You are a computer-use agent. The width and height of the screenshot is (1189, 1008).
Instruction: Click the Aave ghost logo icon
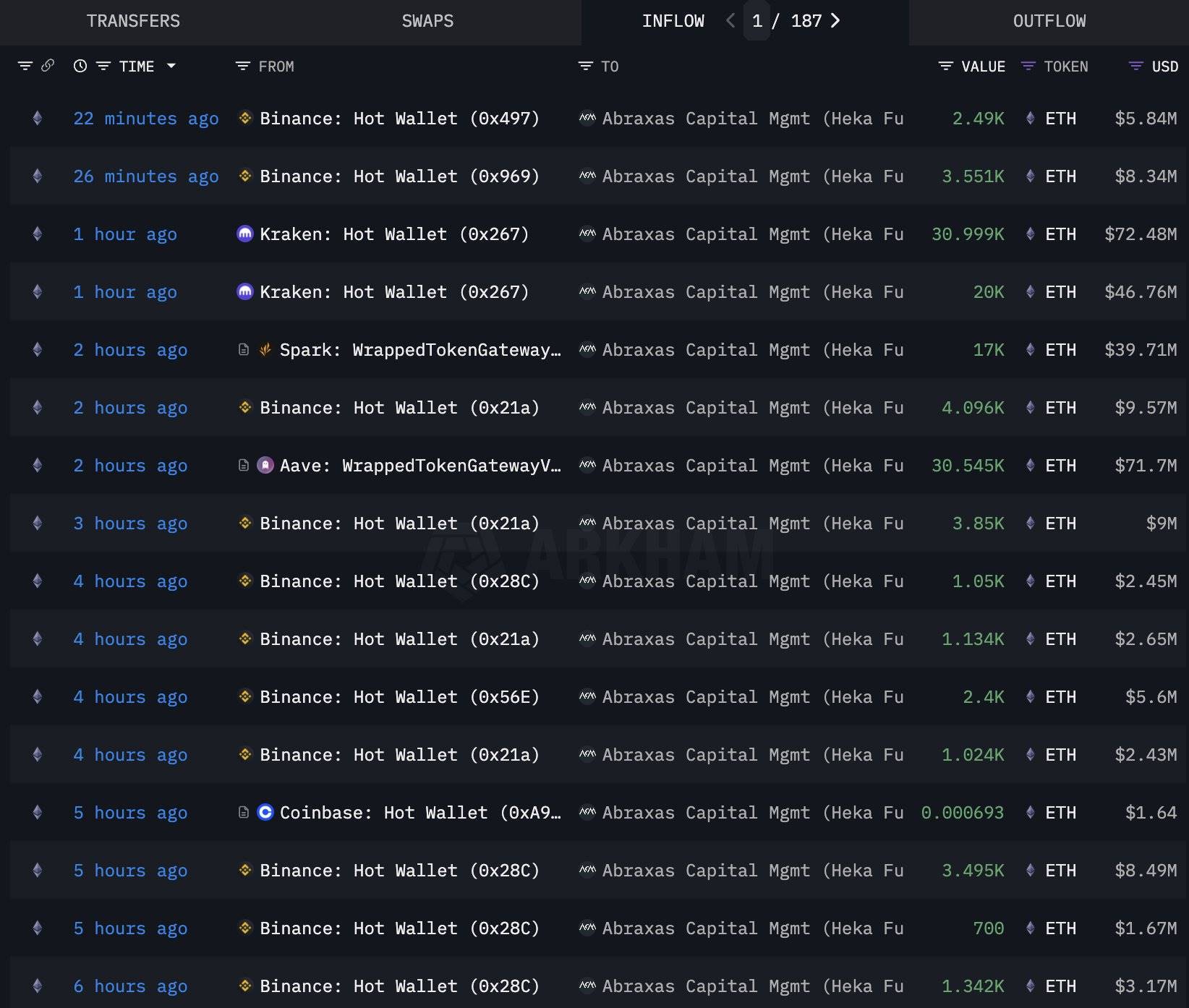(265, 465)
